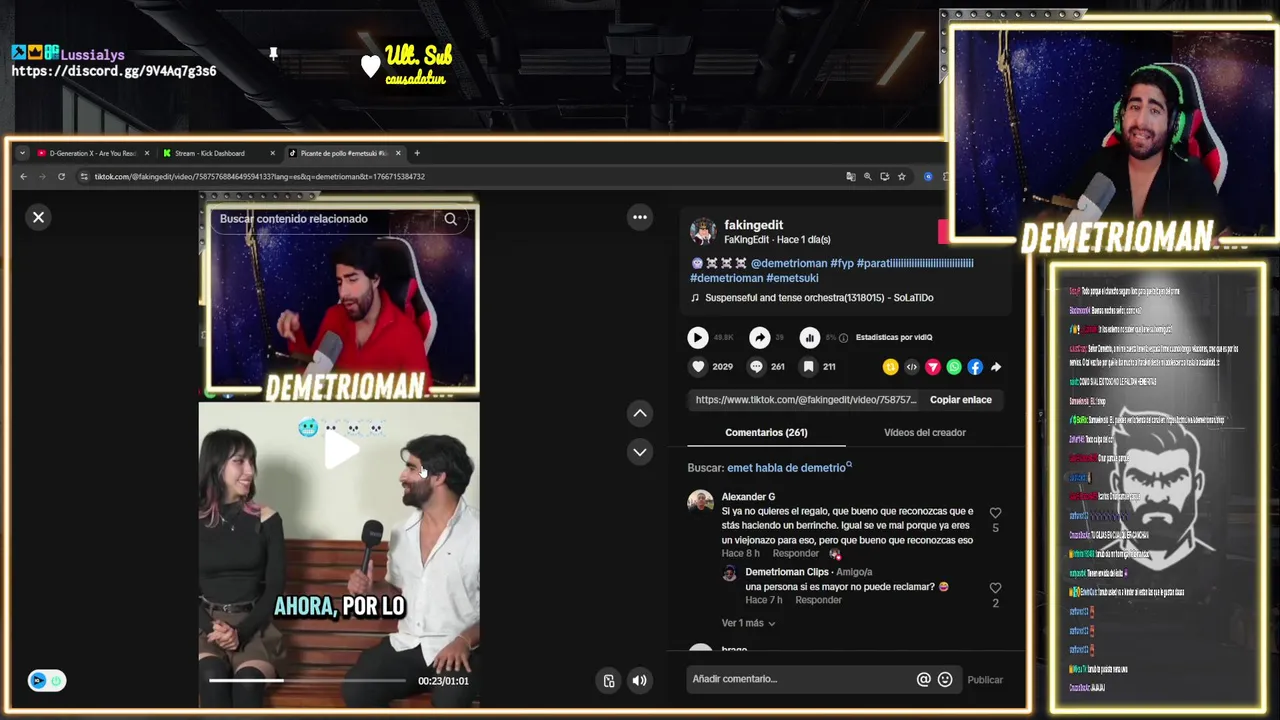Open vidIQ bar chart statistics icon
This screenshot has width=1280, height=720.
pos(810,338)
